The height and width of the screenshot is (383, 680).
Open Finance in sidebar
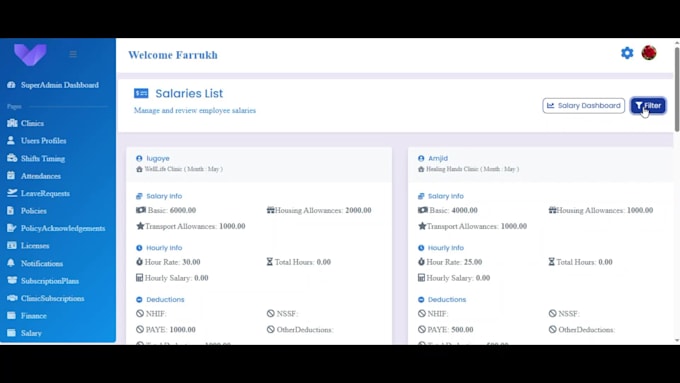pos(33,316)
